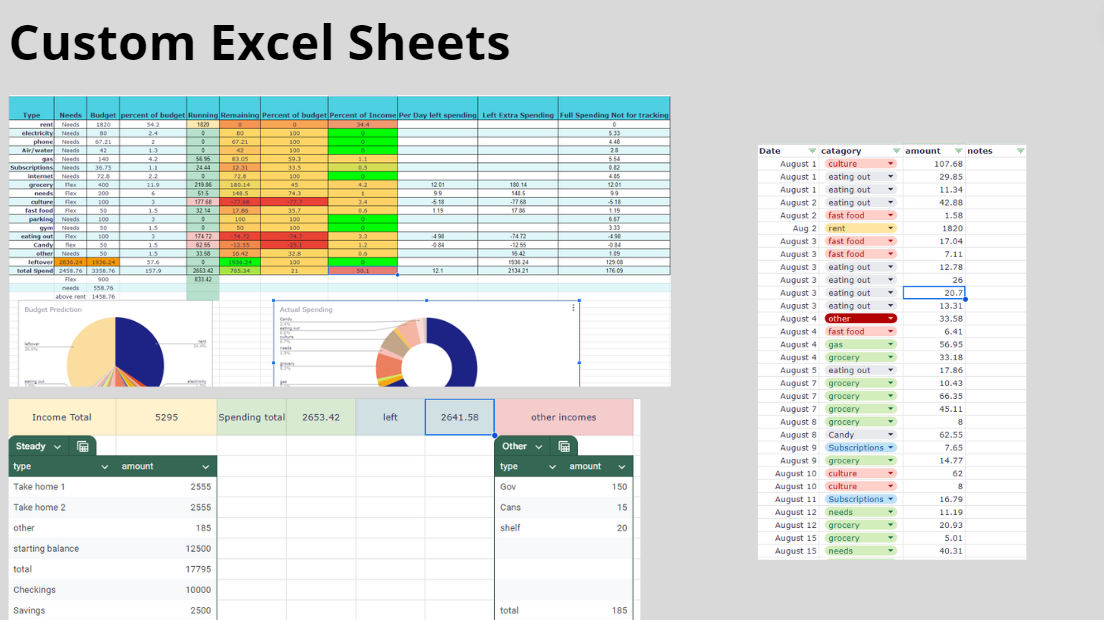Select the cell showing 2641.58

[459, 417]
